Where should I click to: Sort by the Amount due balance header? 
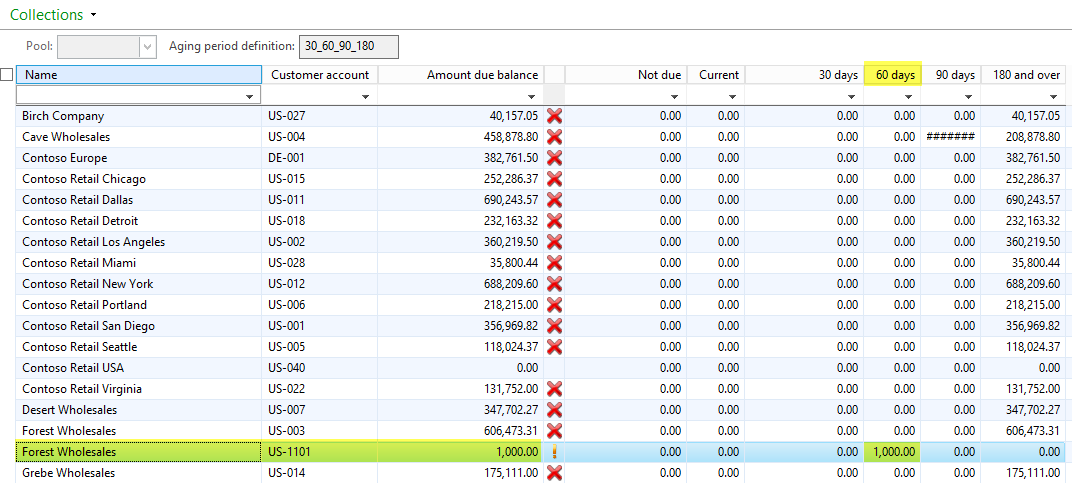click(482, 75)
